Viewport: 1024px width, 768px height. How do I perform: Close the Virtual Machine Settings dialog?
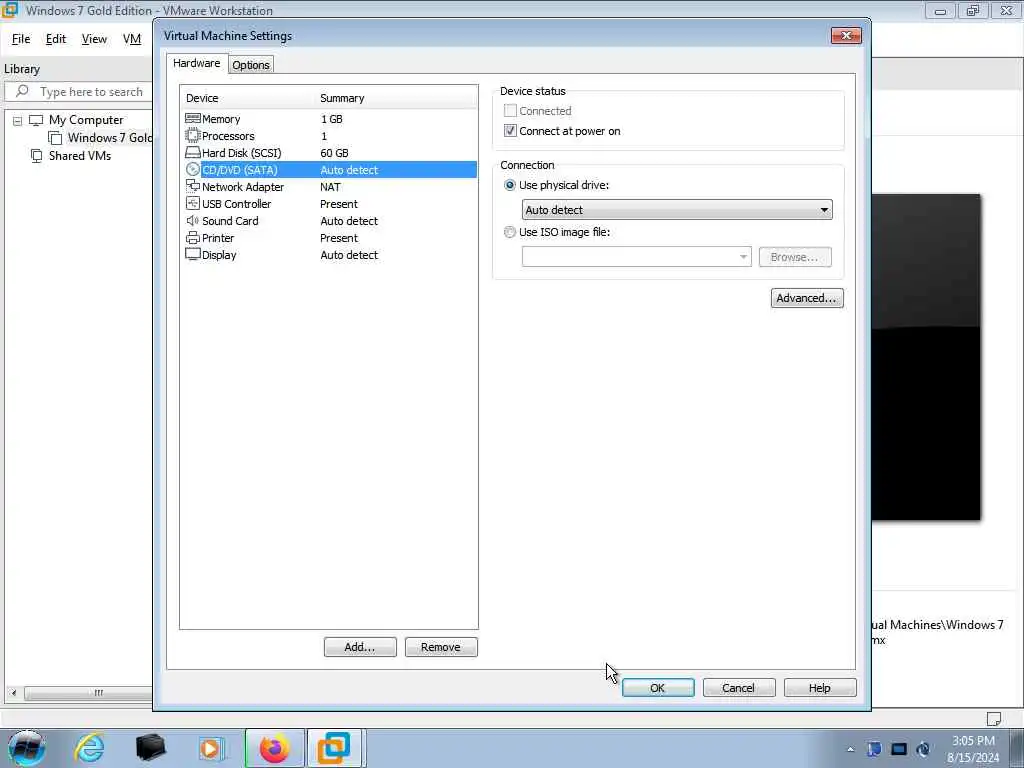[x=846, y=35]
